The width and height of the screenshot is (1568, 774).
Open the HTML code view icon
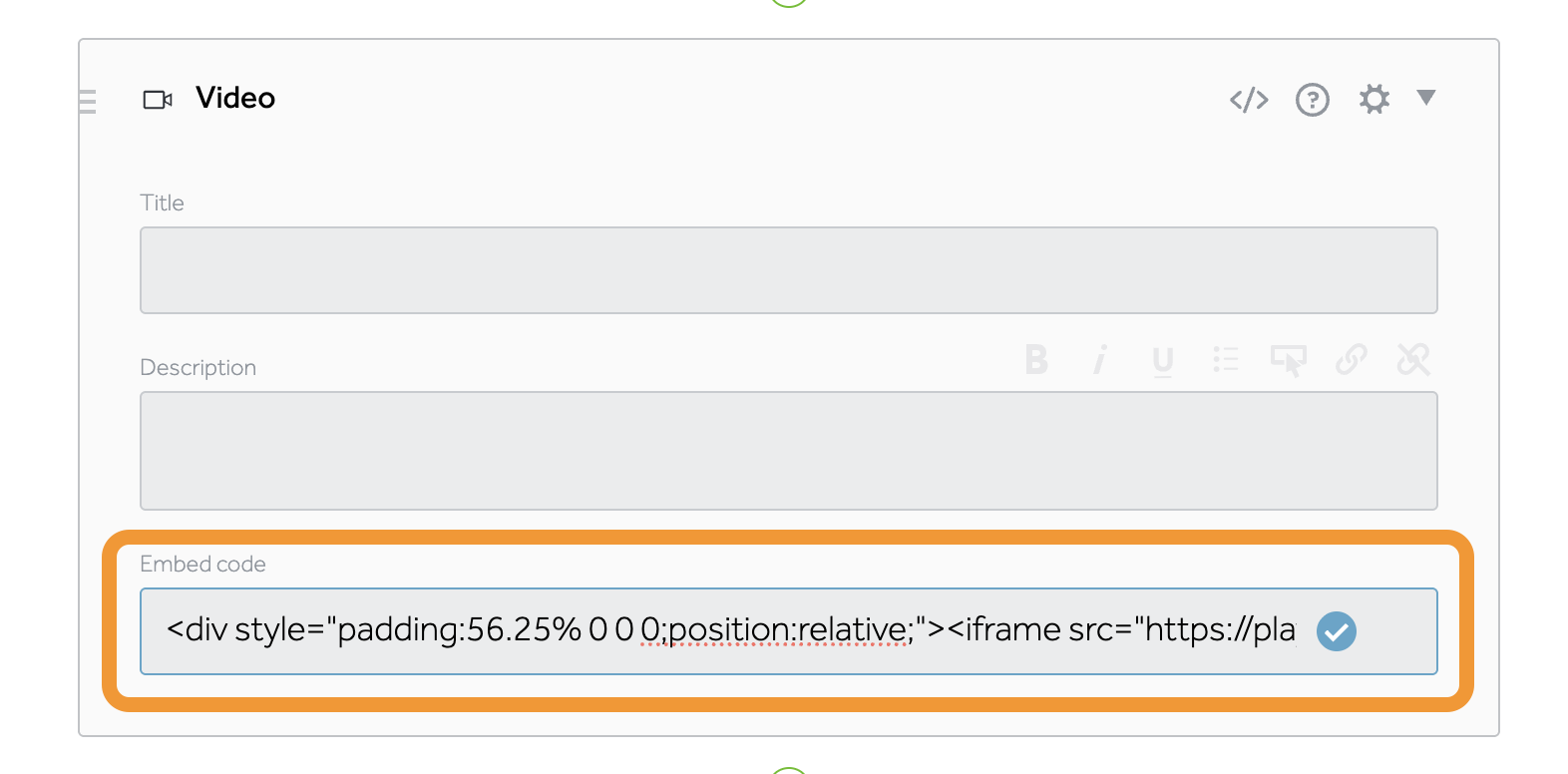click(x=1249, y=100)
